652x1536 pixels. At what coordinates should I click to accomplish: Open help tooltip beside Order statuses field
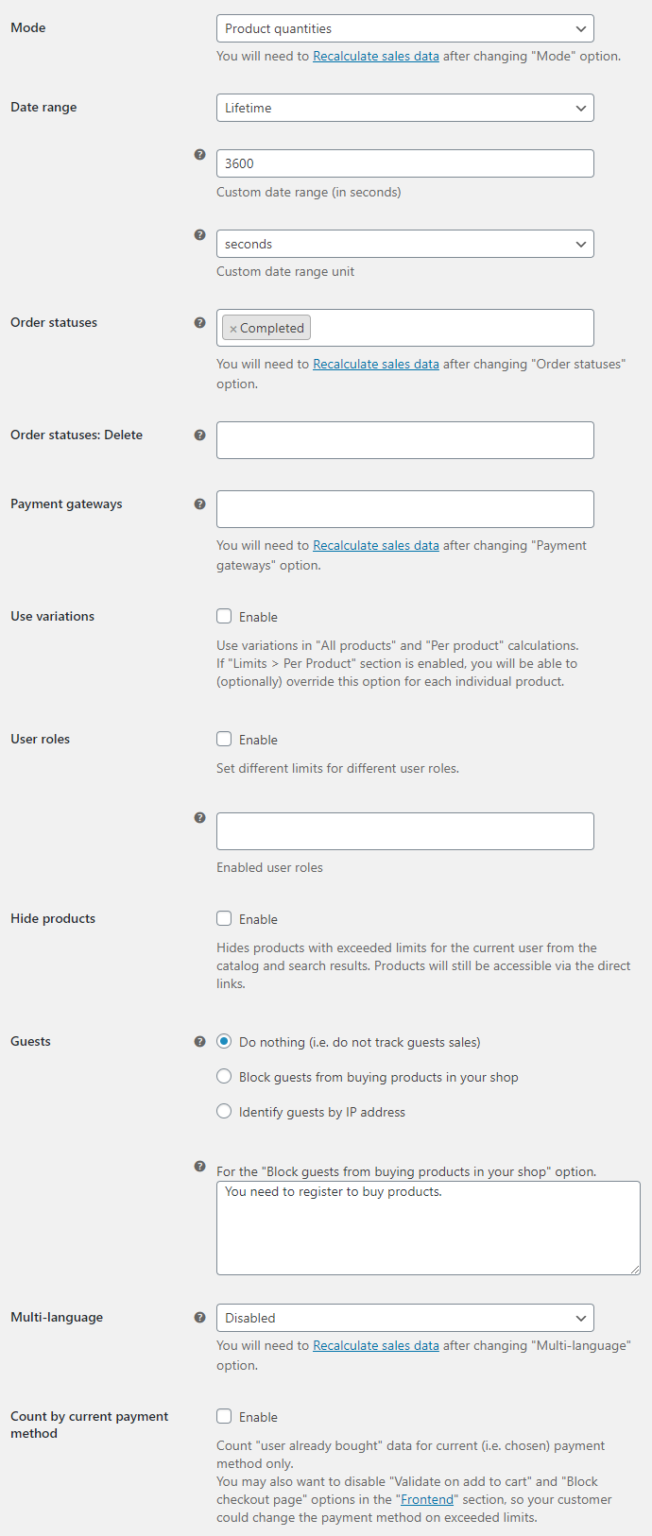[200, 322]
